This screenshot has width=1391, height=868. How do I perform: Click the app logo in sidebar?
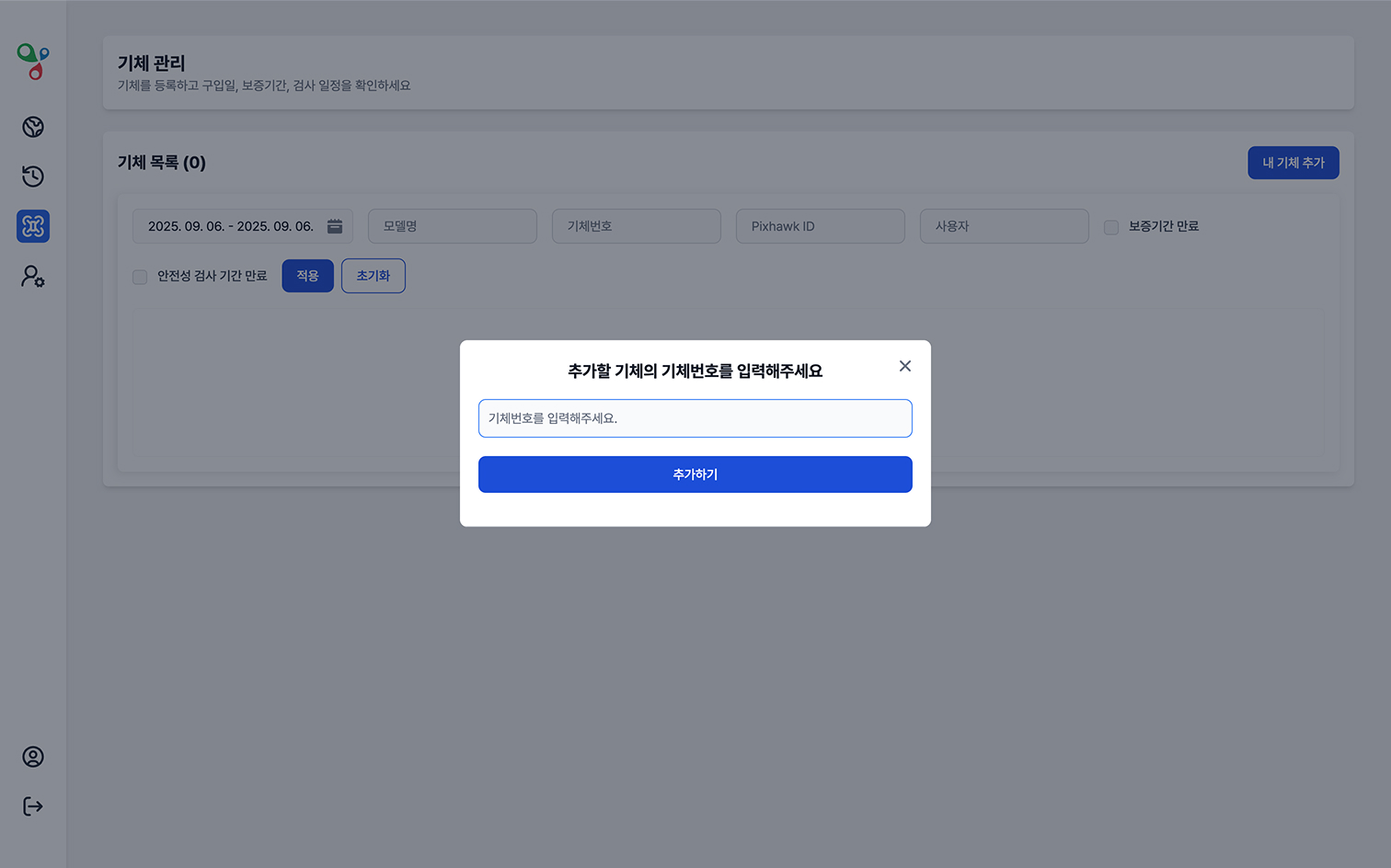coord(33,62)
